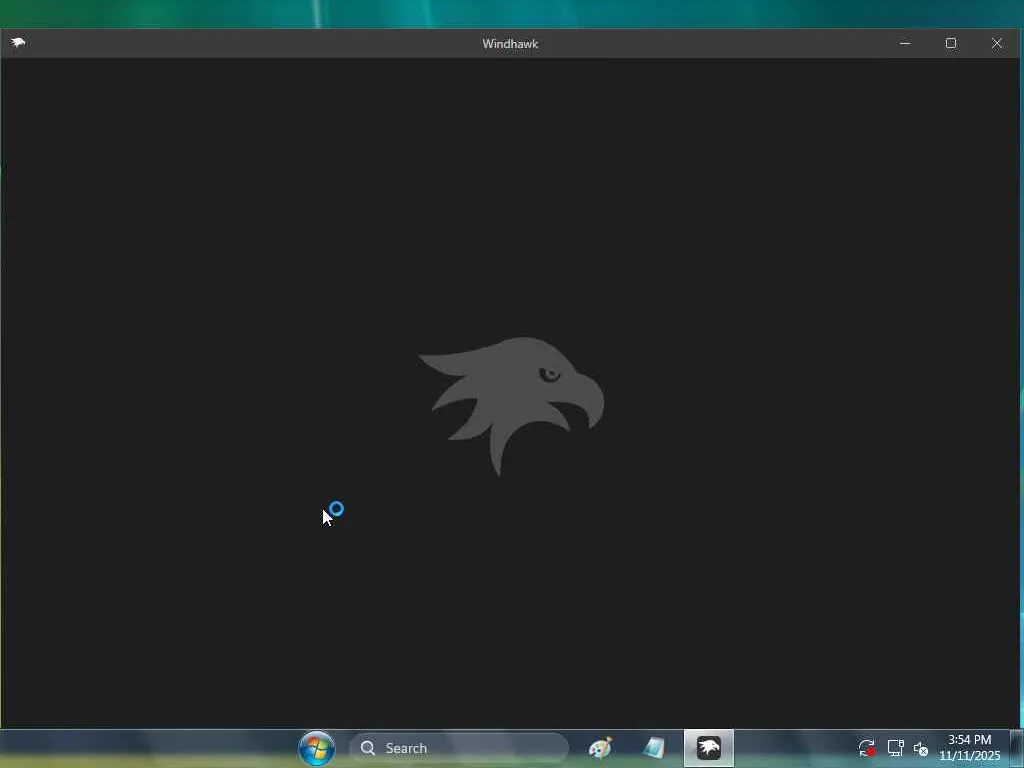Open the Paint palette taskbar icon
This screenshot has width=1024, height=768.
coord(600,748)
